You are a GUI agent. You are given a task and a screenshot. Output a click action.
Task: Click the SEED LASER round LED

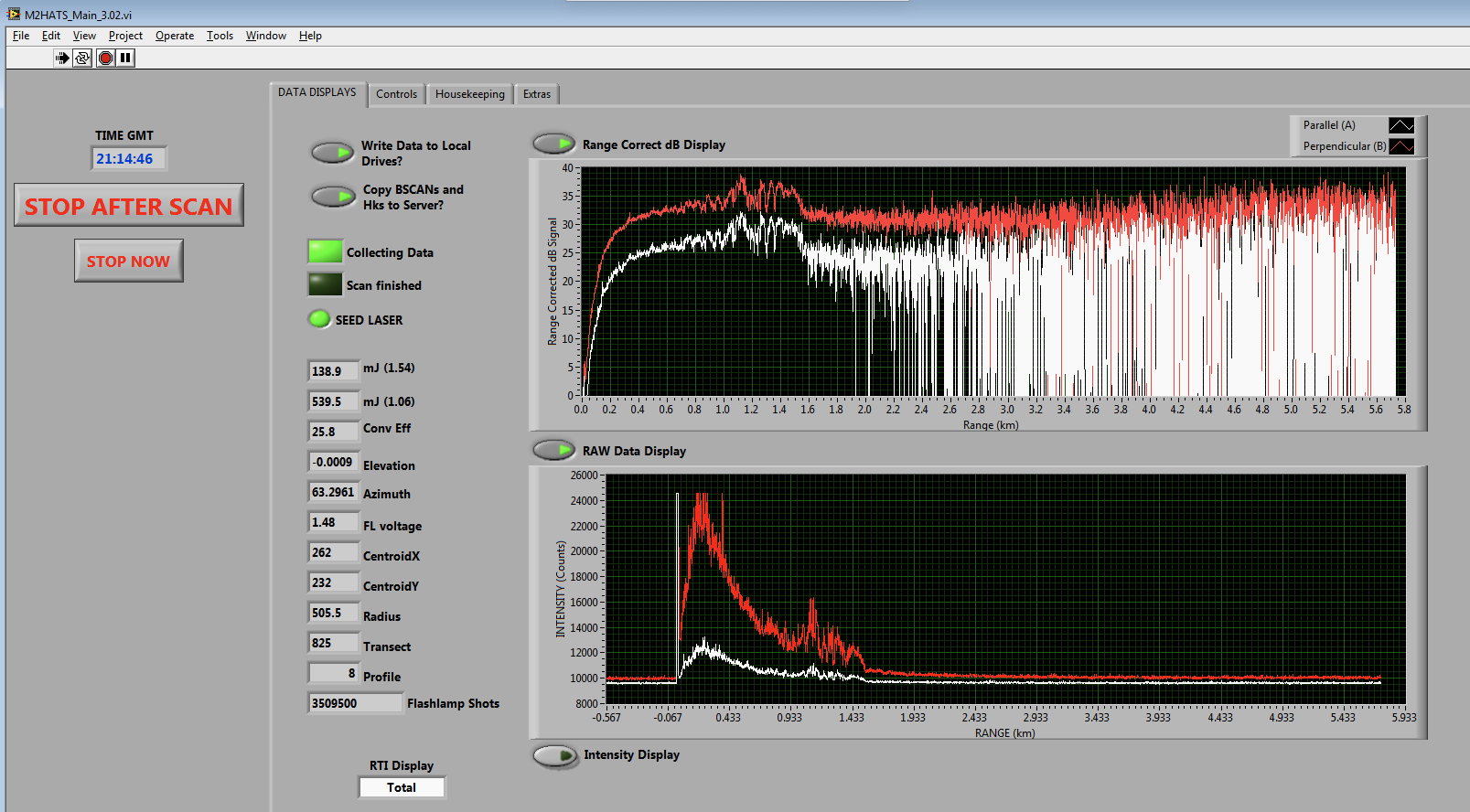pos(319,319)
